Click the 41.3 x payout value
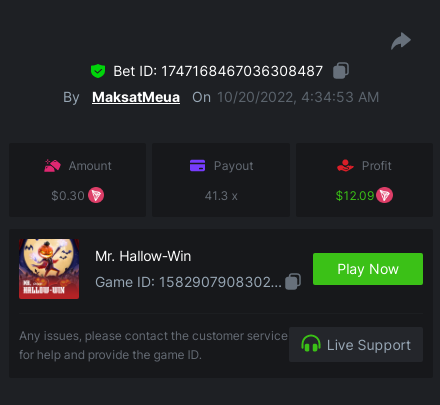Screen dimensions: 440x405 pos(221,196)
